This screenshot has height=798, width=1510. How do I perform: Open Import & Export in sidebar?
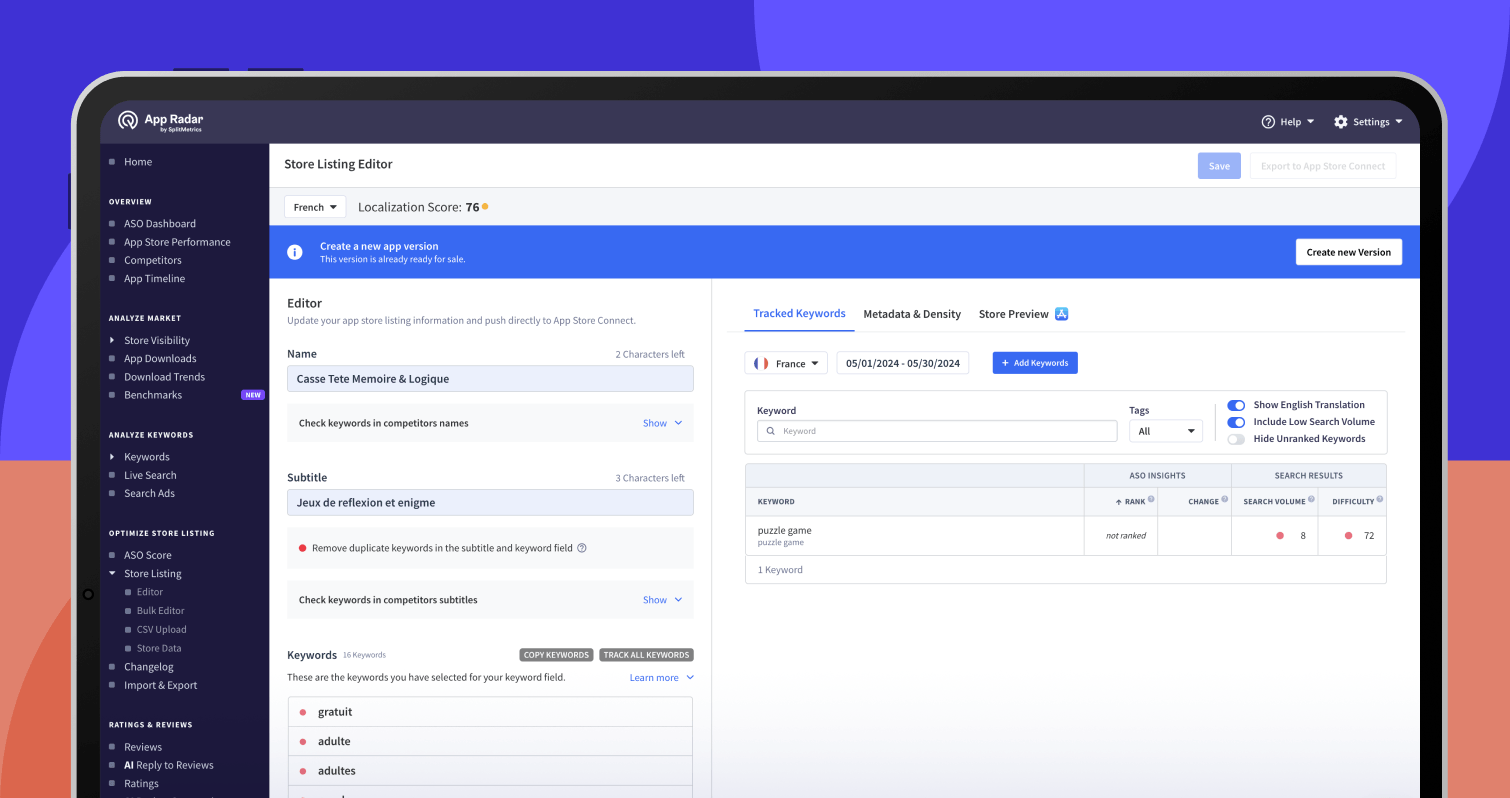pyautogui.click(x=160, y=685)
